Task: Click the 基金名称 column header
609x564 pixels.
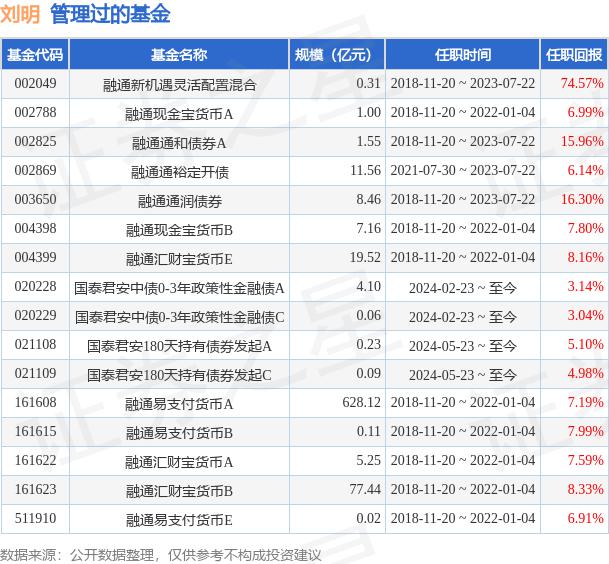Action: (x=179, y=54)
